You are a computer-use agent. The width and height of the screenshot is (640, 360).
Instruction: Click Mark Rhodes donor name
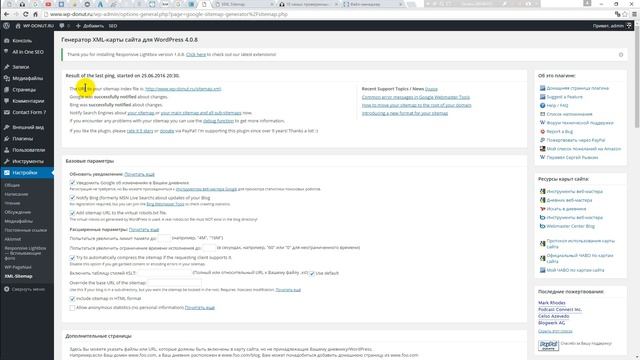[552, 303]
